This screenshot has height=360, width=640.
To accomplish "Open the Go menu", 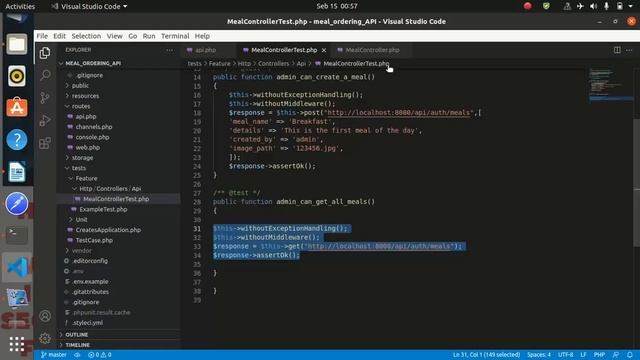I will 133,36.
